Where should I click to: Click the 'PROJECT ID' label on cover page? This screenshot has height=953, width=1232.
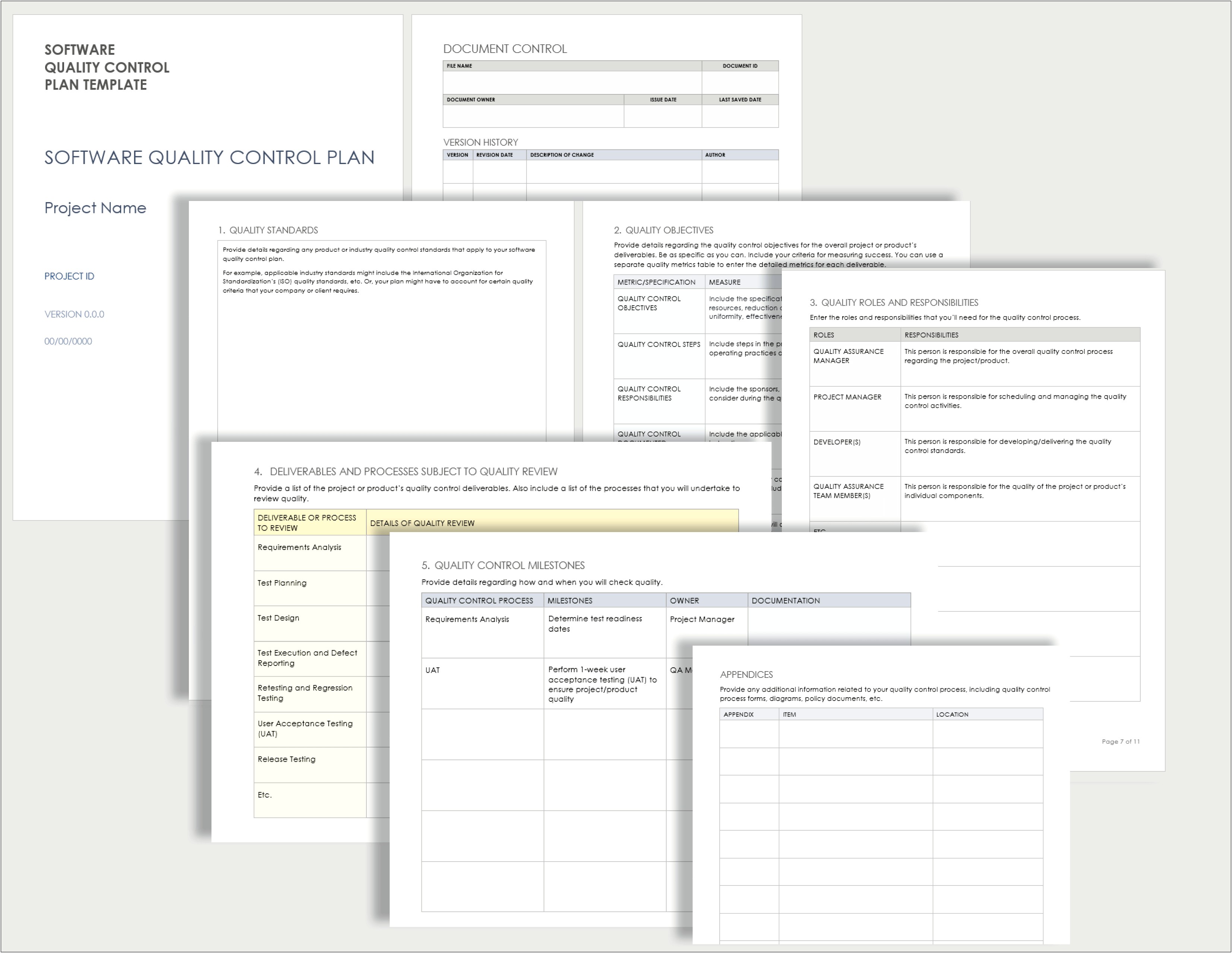pos(69,276)
